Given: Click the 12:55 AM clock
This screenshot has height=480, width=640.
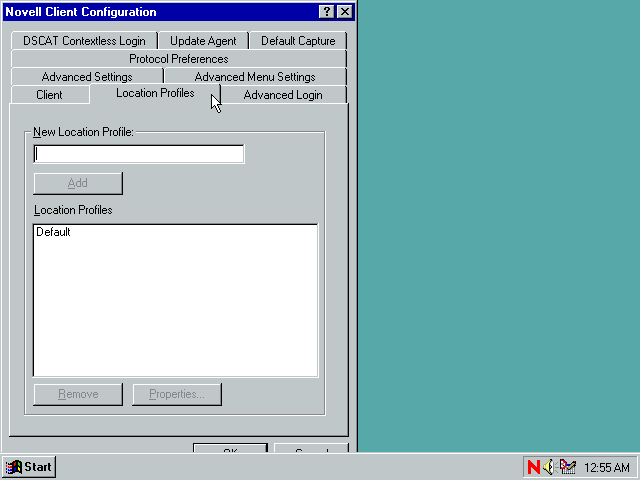Looking at the screenshot, I should [607, 467].
